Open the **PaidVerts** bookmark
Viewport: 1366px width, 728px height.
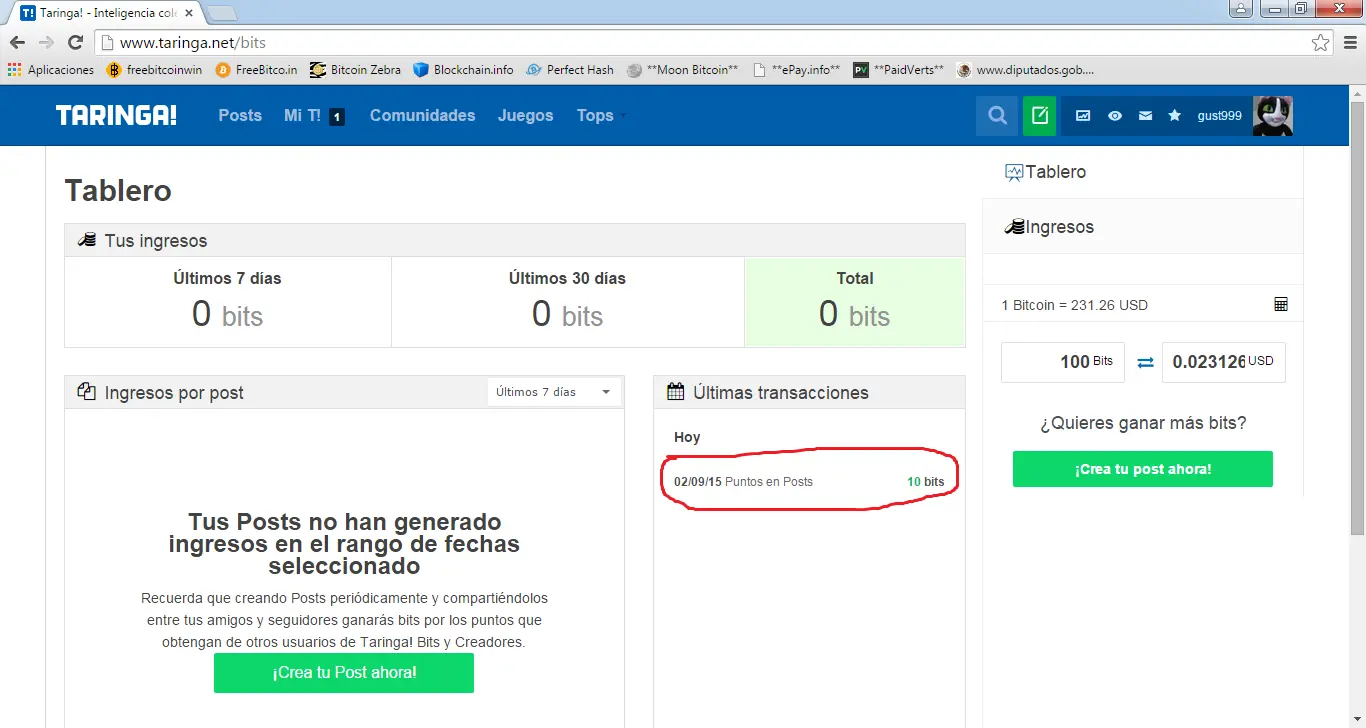pos(898,70)
